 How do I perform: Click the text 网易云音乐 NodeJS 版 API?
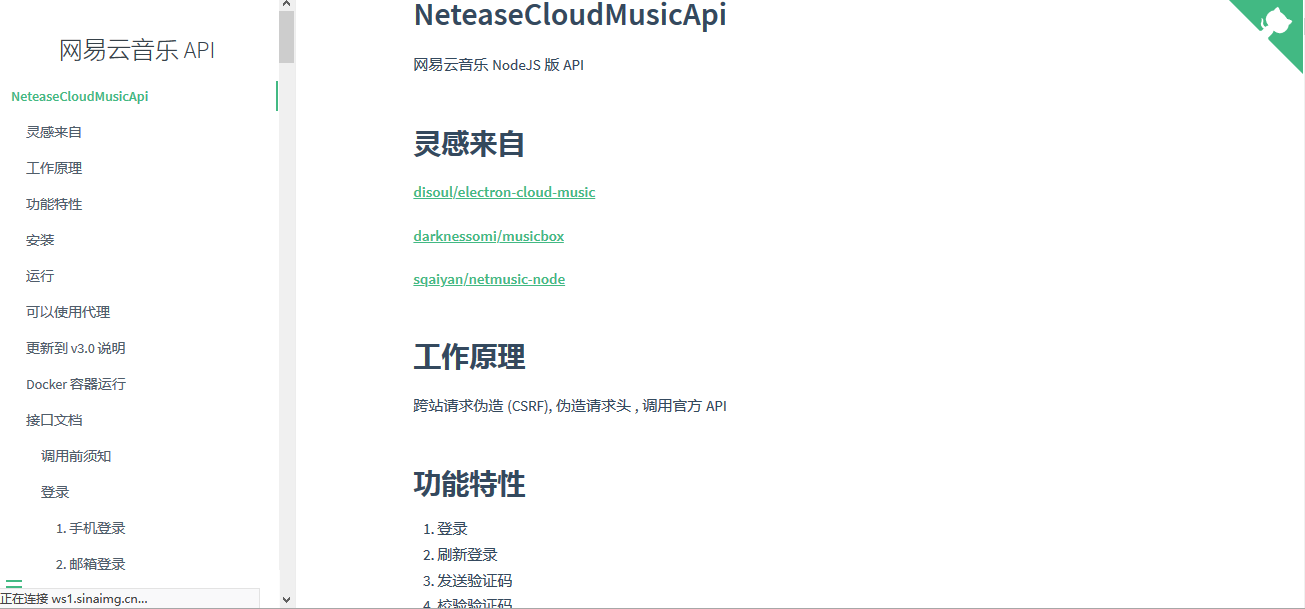pos(498,65)
